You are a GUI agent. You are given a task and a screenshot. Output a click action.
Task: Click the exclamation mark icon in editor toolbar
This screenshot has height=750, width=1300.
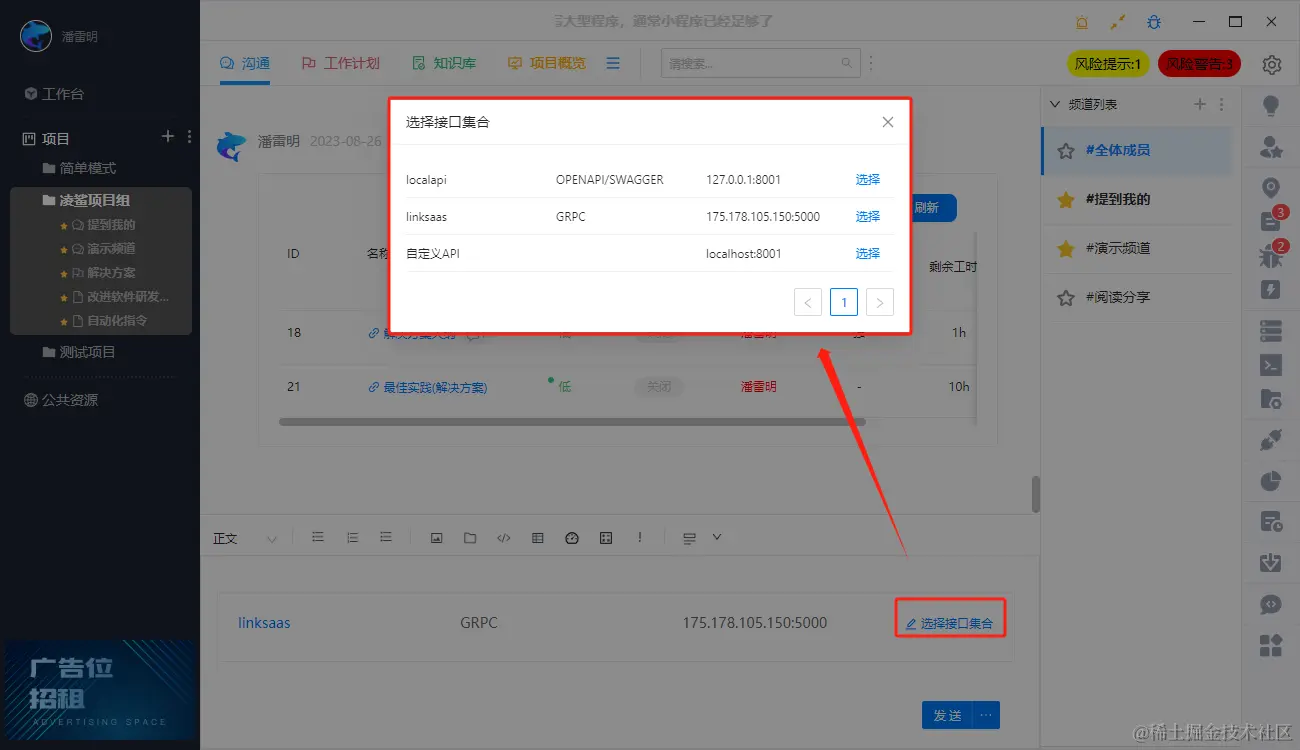click(640, 538)
